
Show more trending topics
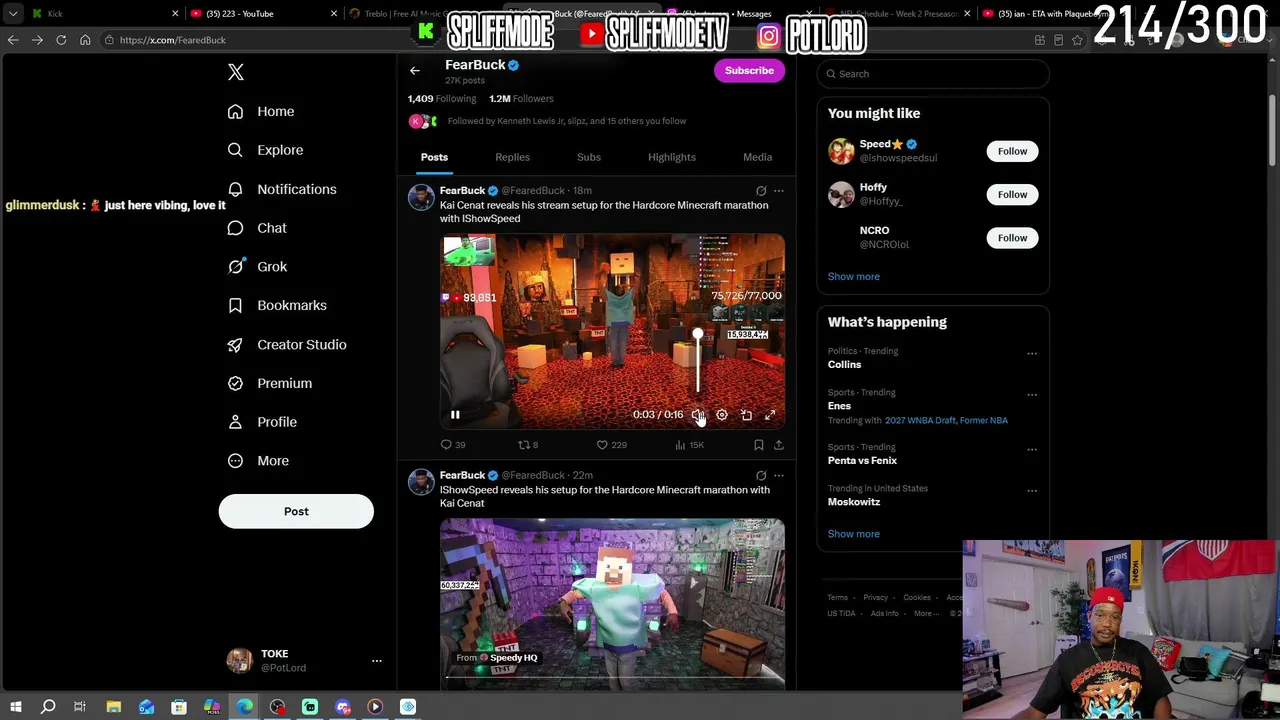click(x=854, y=534)
